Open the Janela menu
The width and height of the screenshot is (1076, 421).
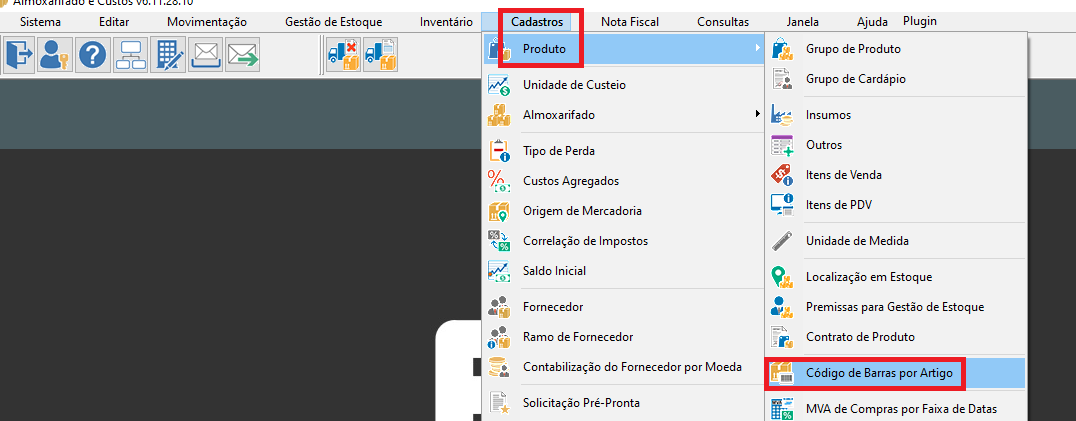tap(803, 22)
